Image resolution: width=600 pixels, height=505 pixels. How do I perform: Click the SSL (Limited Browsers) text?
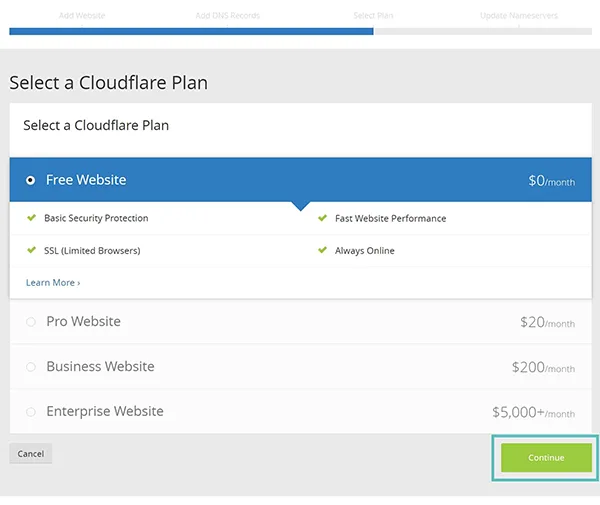tap(92, 251)
